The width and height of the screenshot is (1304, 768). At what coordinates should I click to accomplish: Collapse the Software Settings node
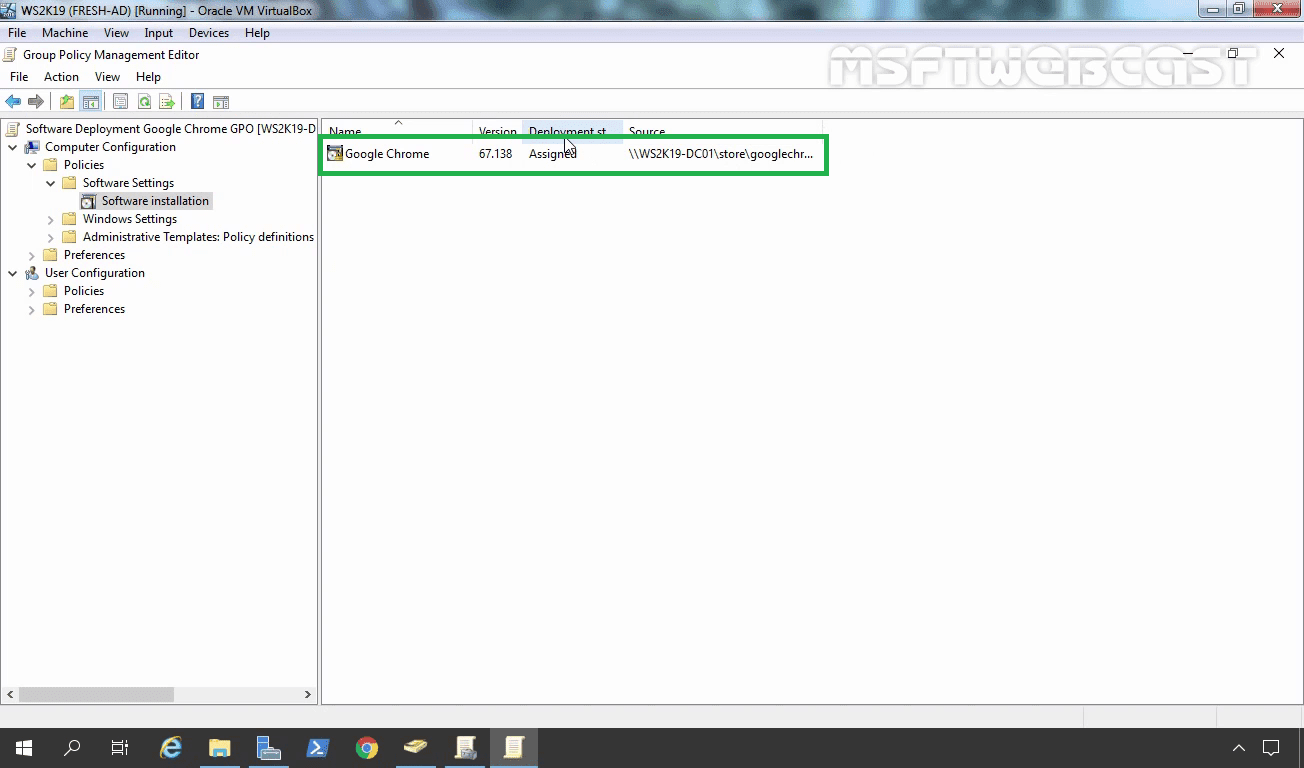[51, 183]
